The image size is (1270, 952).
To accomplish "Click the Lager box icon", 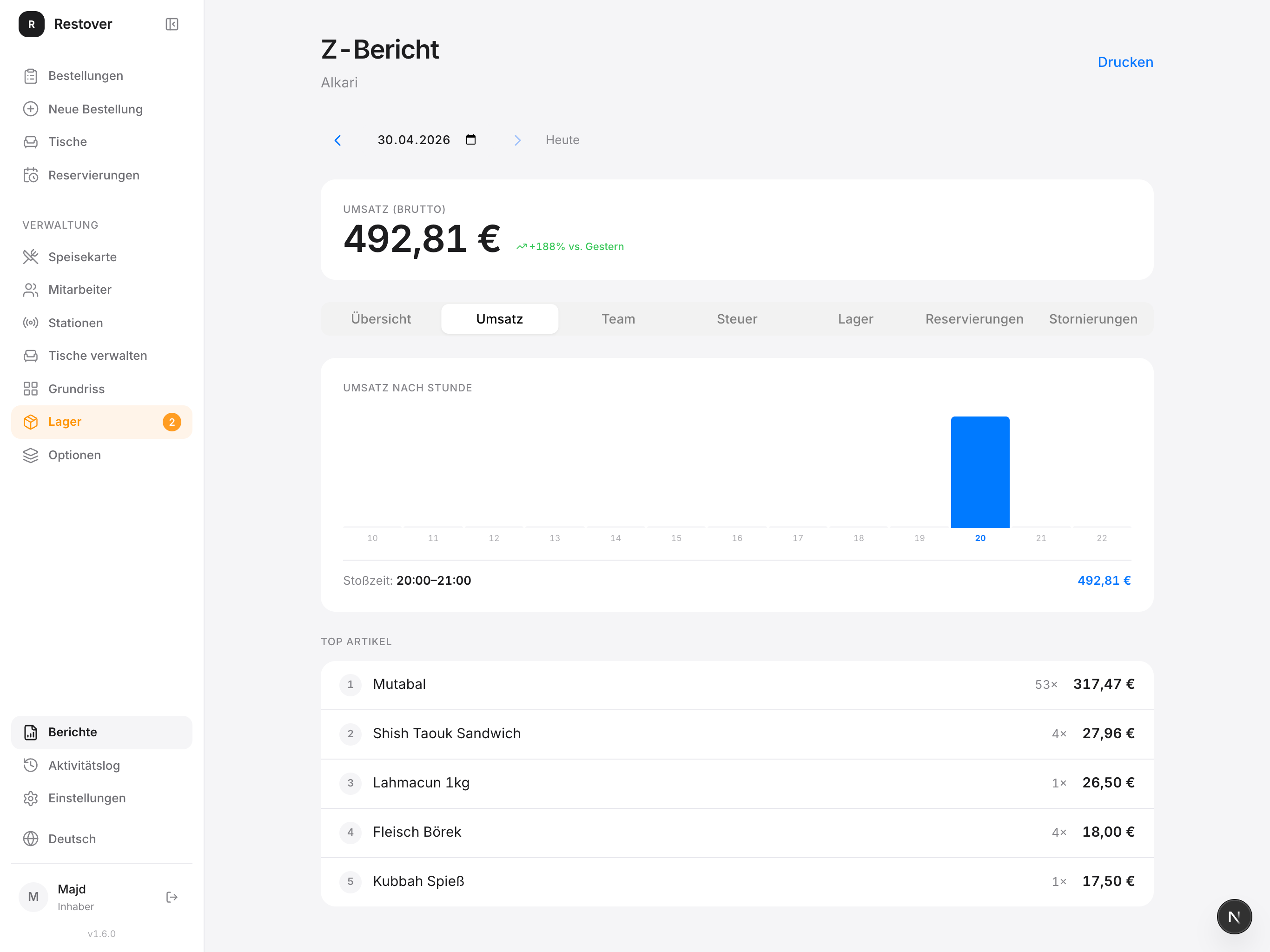I will tap(30, 422).
